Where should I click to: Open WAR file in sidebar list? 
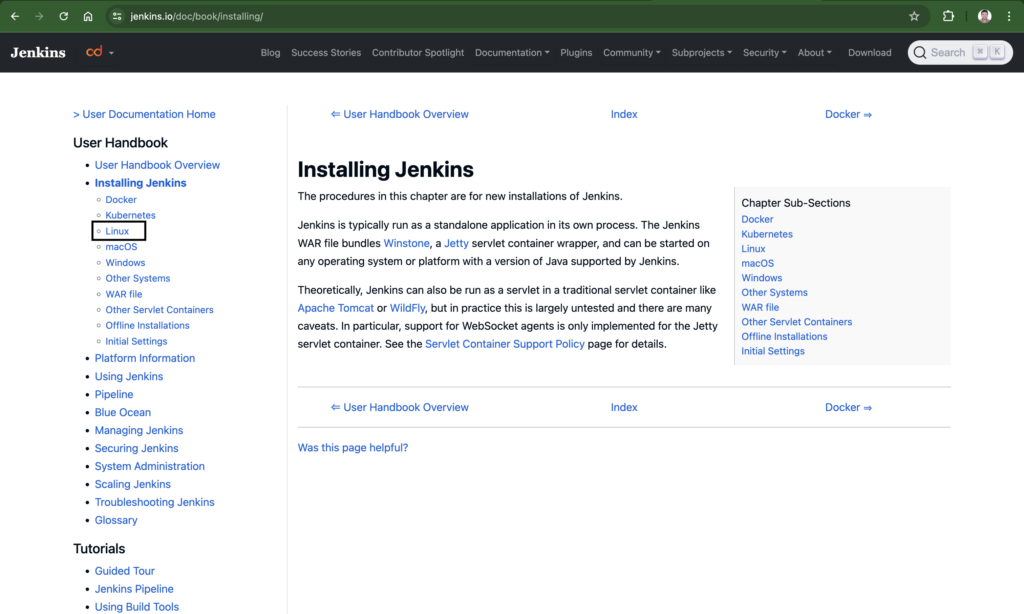[124, 294]
